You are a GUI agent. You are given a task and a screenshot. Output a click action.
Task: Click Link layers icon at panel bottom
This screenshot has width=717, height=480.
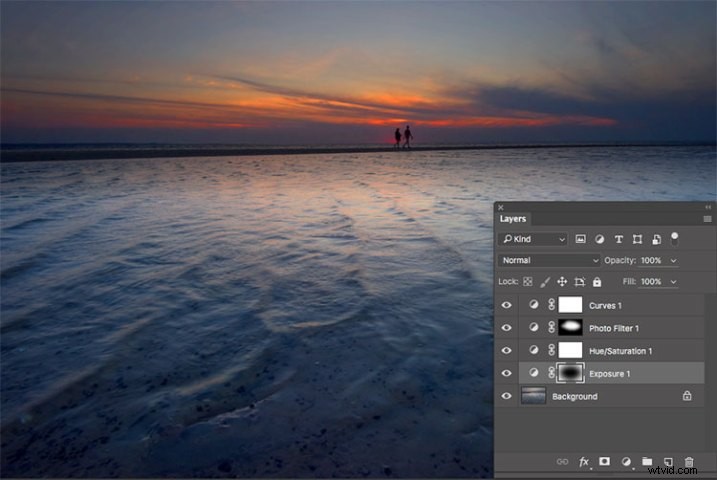coord(562,462)
